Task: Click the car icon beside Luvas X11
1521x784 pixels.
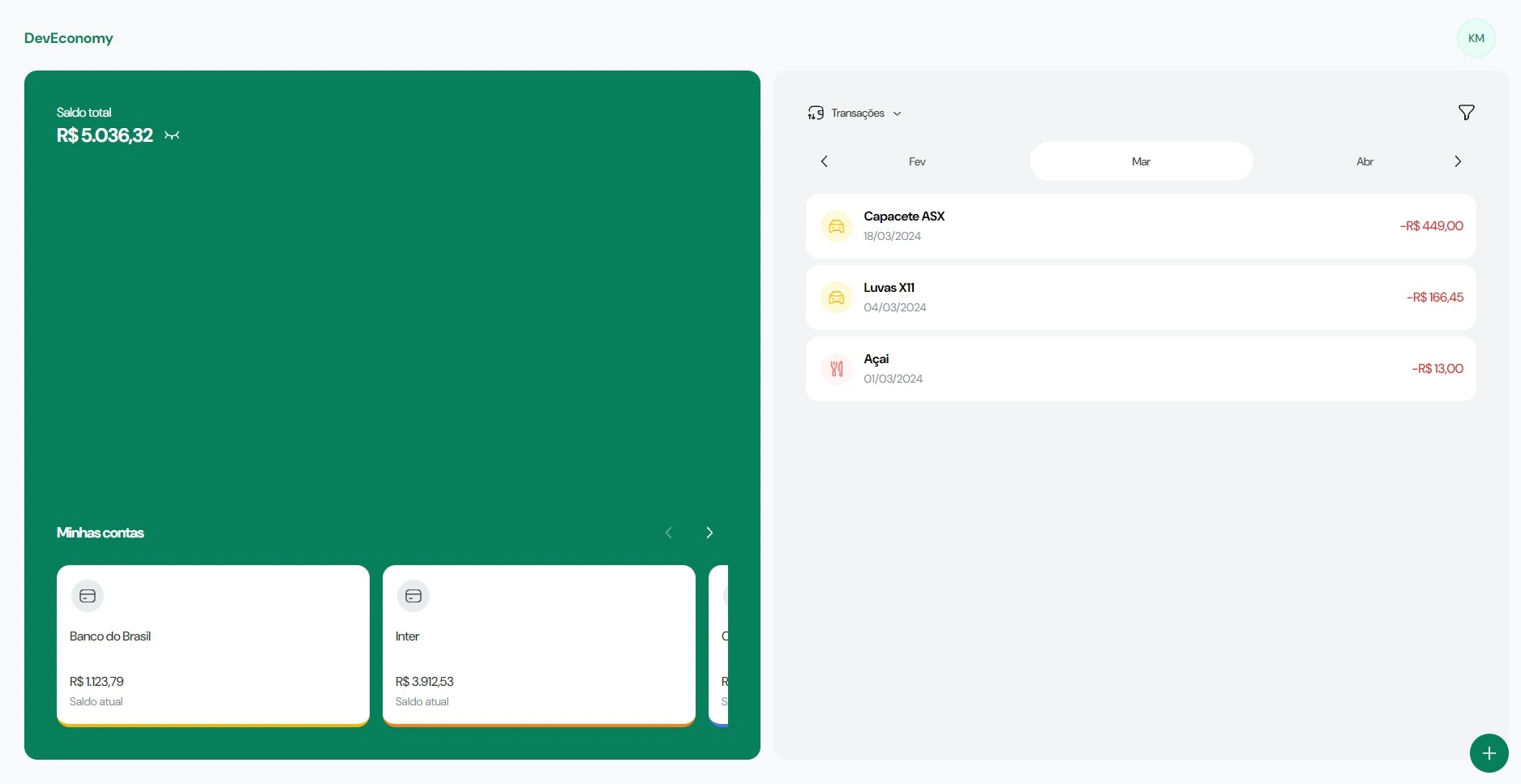Action: tap(836, 298)
